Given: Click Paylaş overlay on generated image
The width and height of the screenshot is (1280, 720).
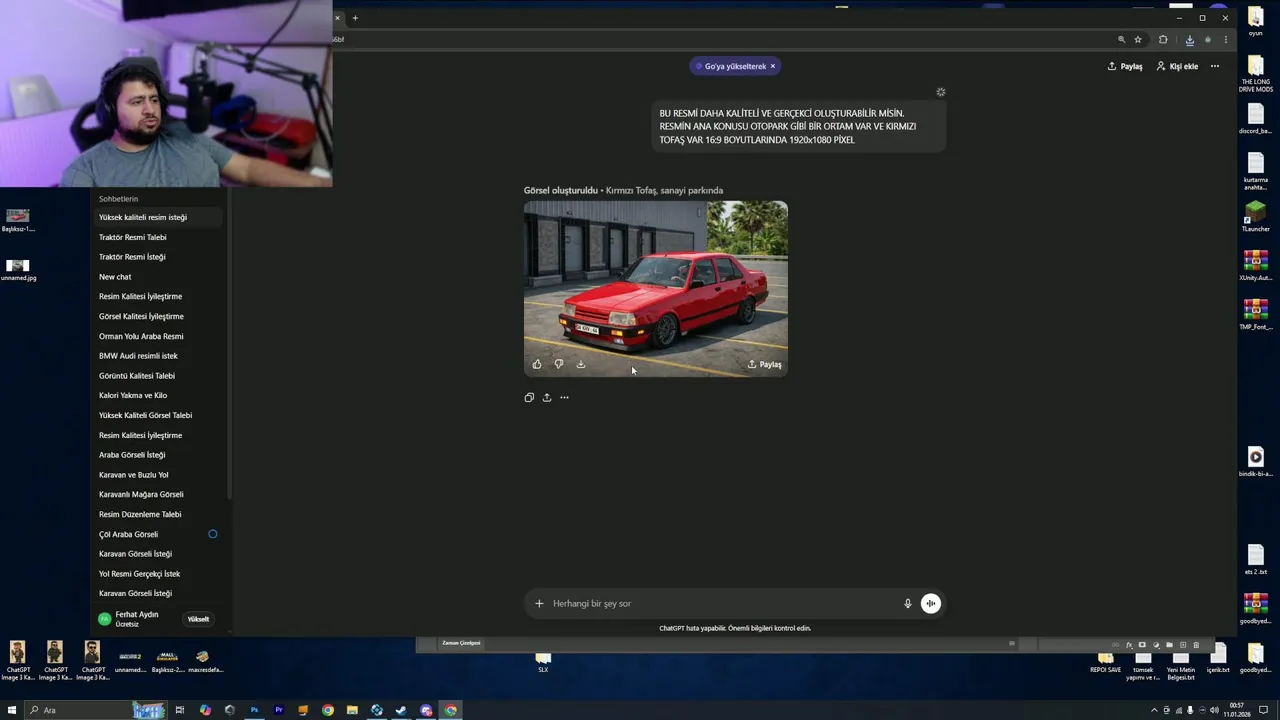Looking at the screenshot, I should pos(765,364).
